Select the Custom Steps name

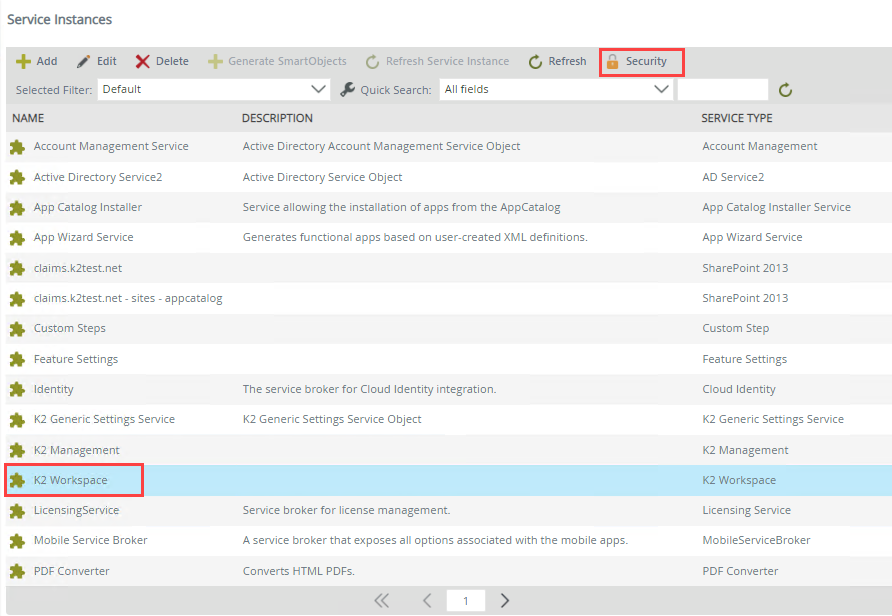(x=69, y=328)
